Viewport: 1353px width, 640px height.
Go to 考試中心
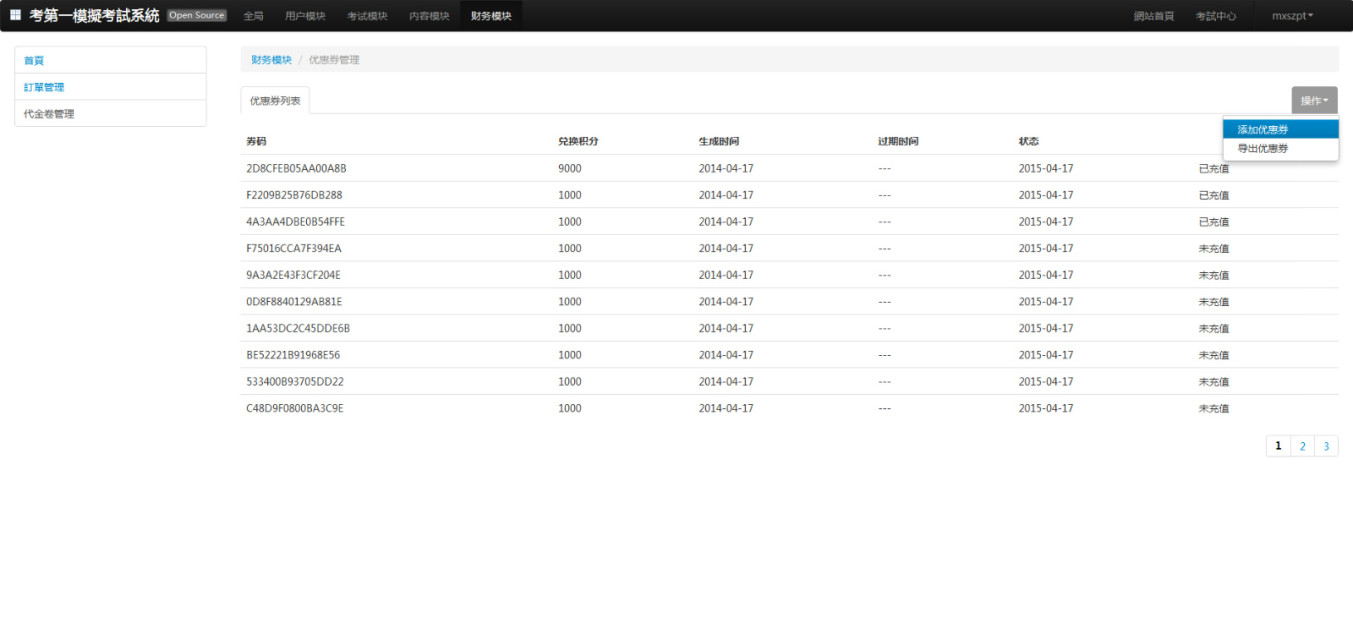point(1216,16)
